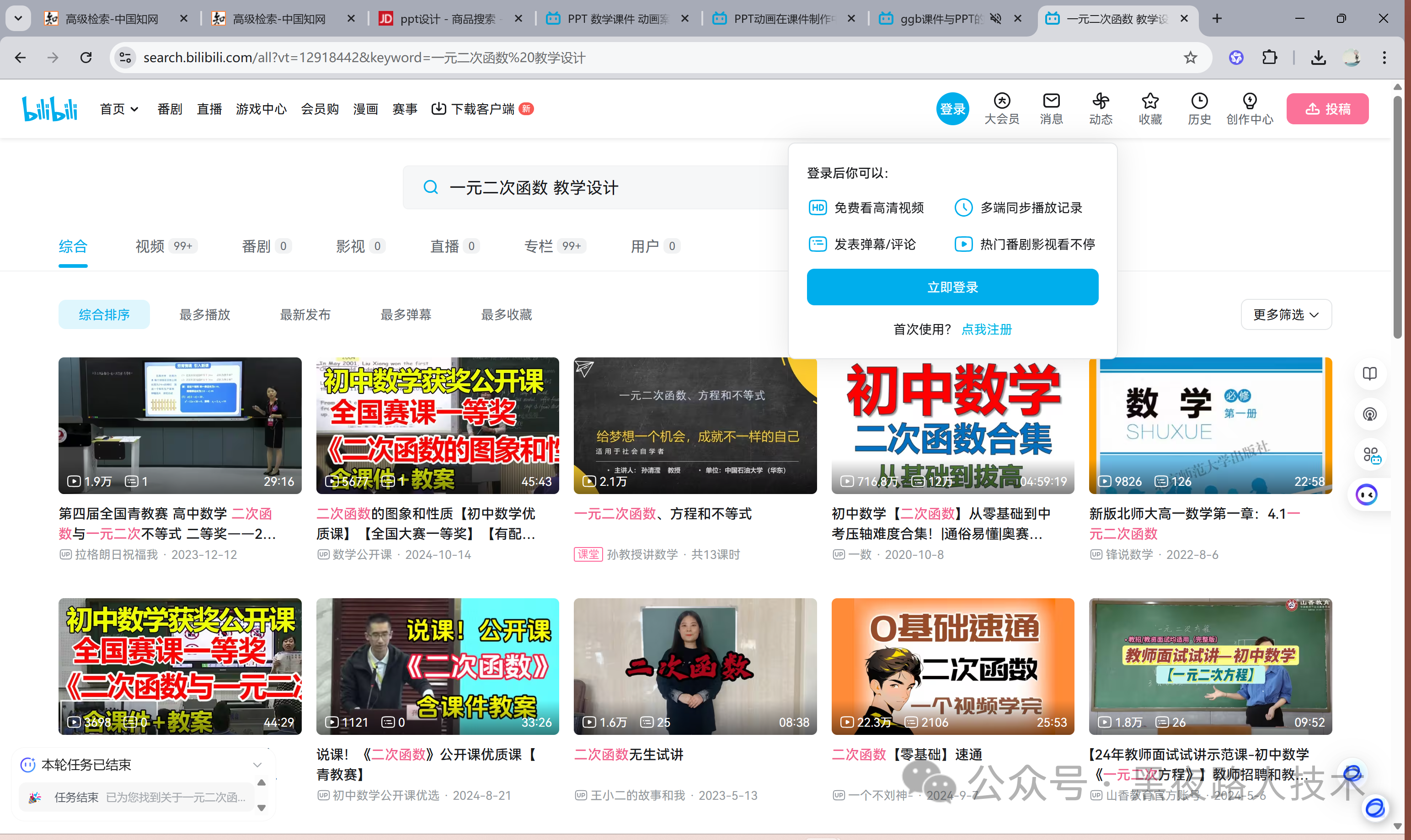The image size is (1411, 840).
Task: Expand the 首页 dropdown arrow
Action: pyautogui.click(x=135, y=109)
